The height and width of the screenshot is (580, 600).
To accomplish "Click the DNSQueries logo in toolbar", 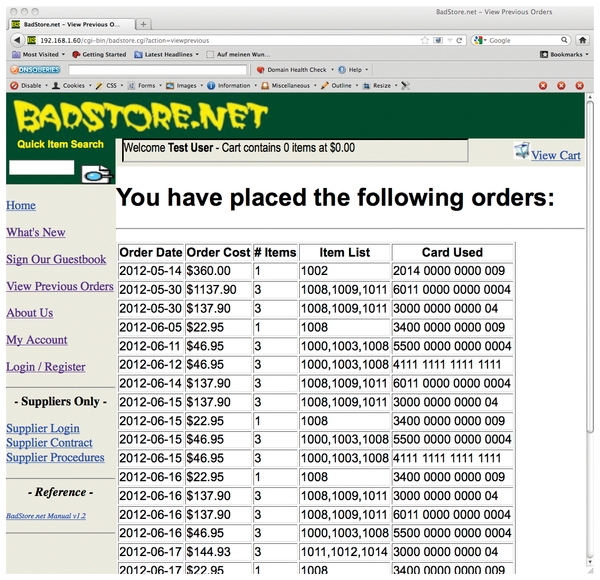I will (x=35, y=70).
